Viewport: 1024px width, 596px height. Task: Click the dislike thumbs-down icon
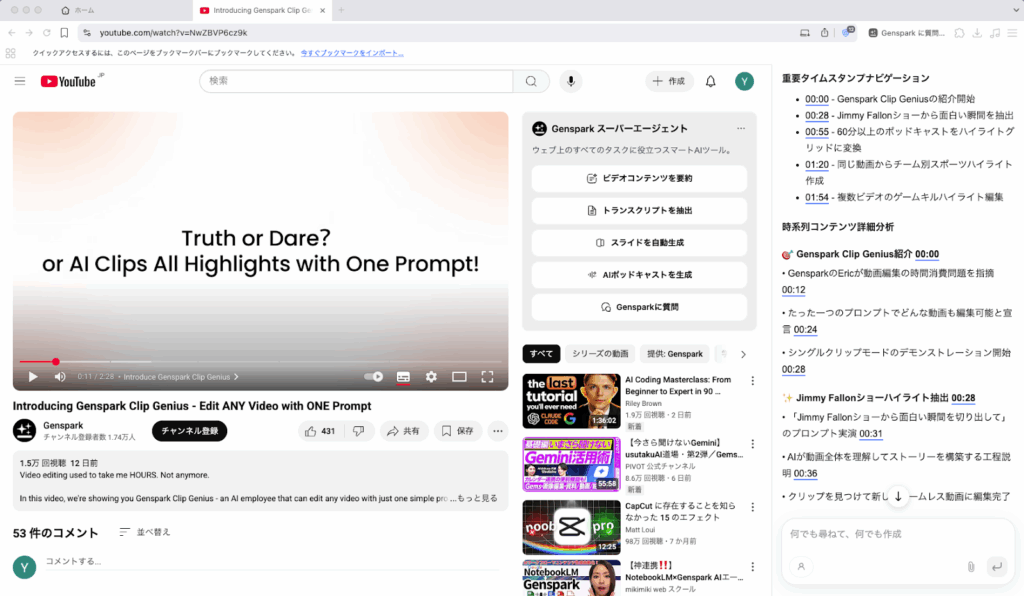point(358,431)
